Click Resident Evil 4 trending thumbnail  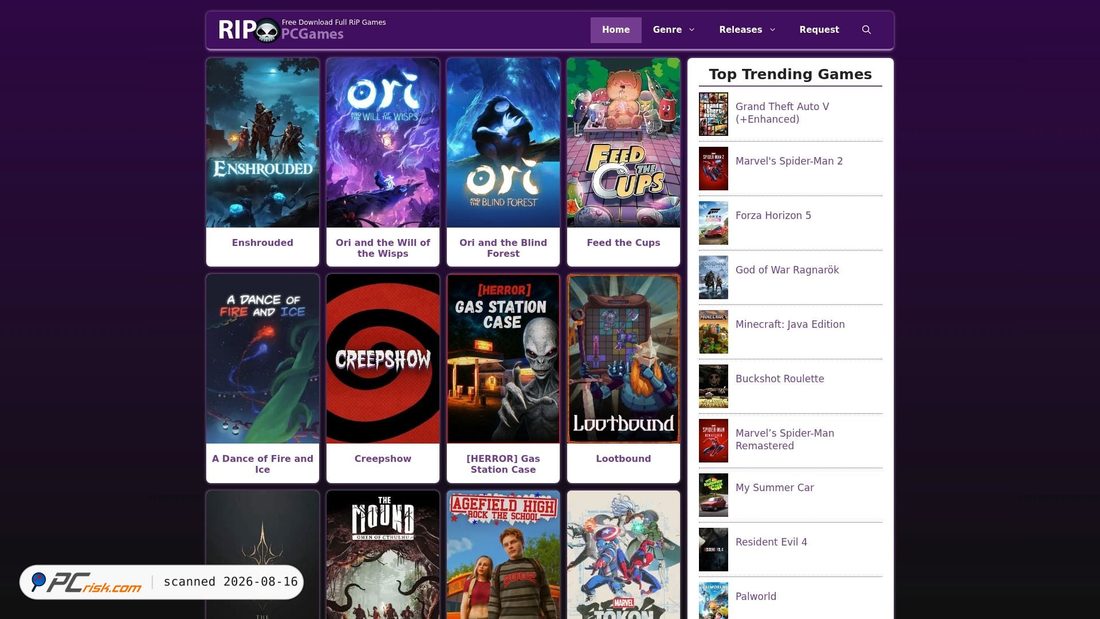pyautogui.click(x=713, y=549)
